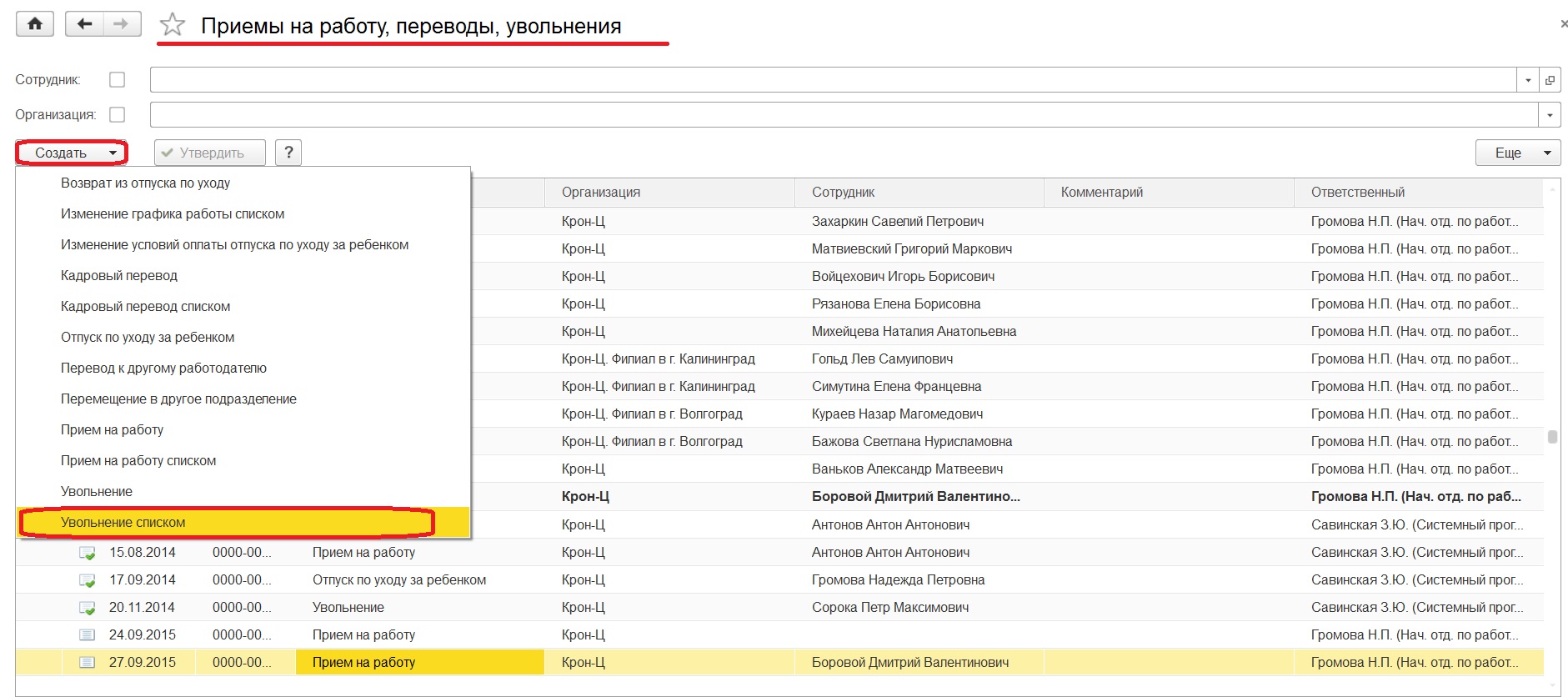The height and width of the screenshot is (697, 1568).
Task: Add page to favorites with star icon
Action: pyautogui.click(x=173, y=25)
